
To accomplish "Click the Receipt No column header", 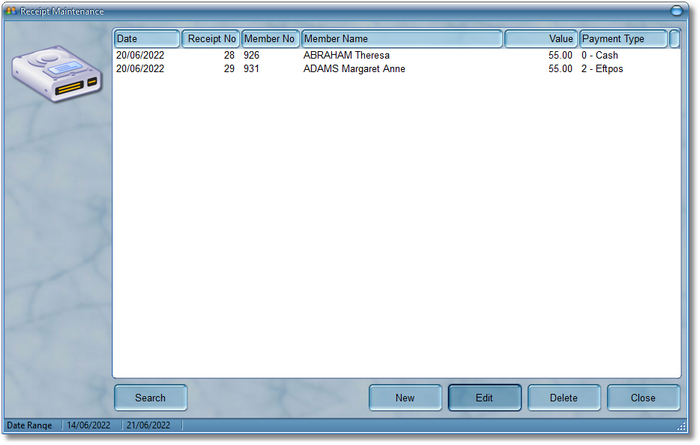I will coord(210,39).
